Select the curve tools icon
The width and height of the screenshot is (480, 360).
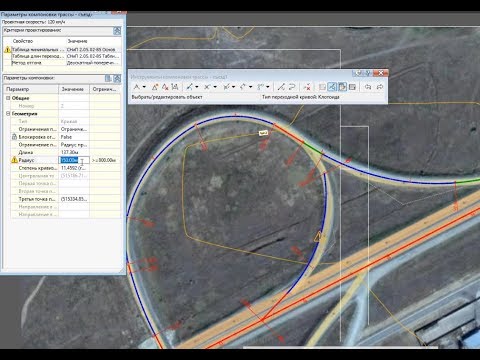(x=207, y=87)
